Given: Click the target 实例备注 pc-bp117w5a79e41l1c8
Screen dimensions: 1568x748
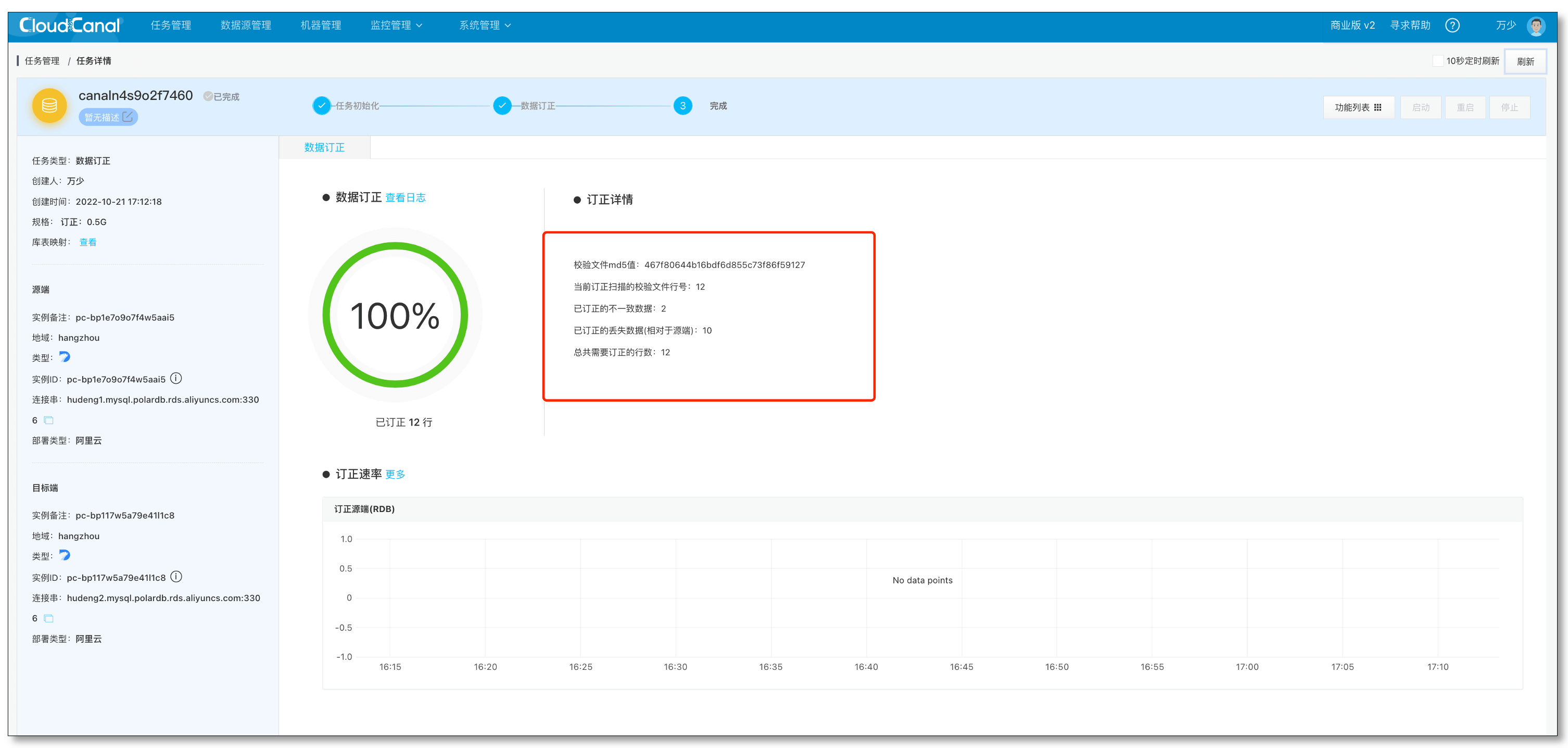Looking at the screenshot, I should pos(103,515).
